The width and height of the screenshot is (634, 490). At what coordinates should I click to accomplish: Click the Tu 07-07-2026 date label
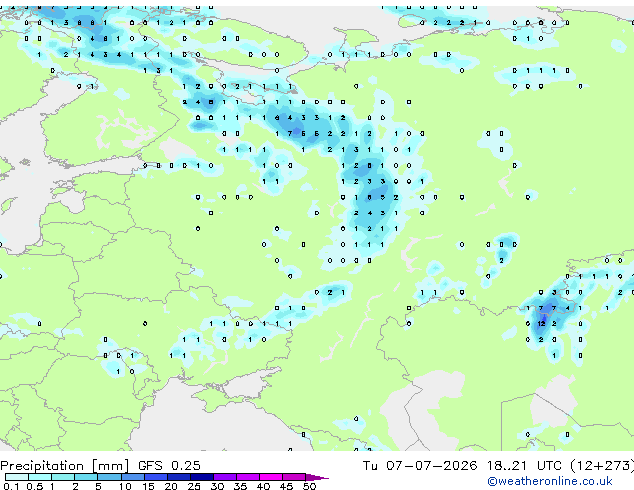(420, 466)
